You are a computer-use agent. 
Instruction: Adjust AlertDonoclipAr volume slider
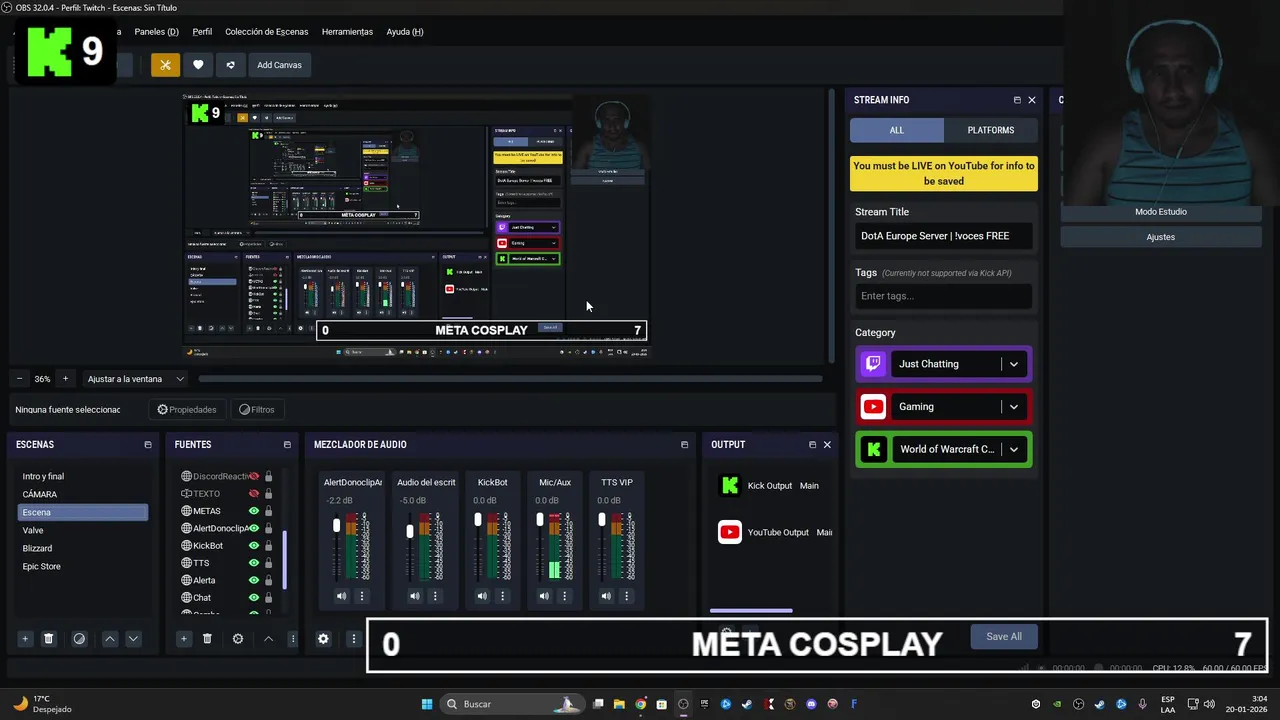pos(337,526)
